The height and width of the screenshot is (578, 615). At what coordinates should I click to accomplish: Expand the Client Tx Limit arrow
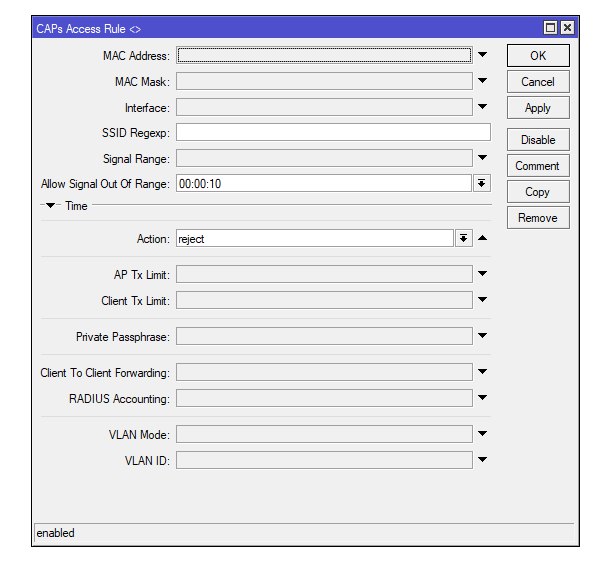(x=482, y=300)
